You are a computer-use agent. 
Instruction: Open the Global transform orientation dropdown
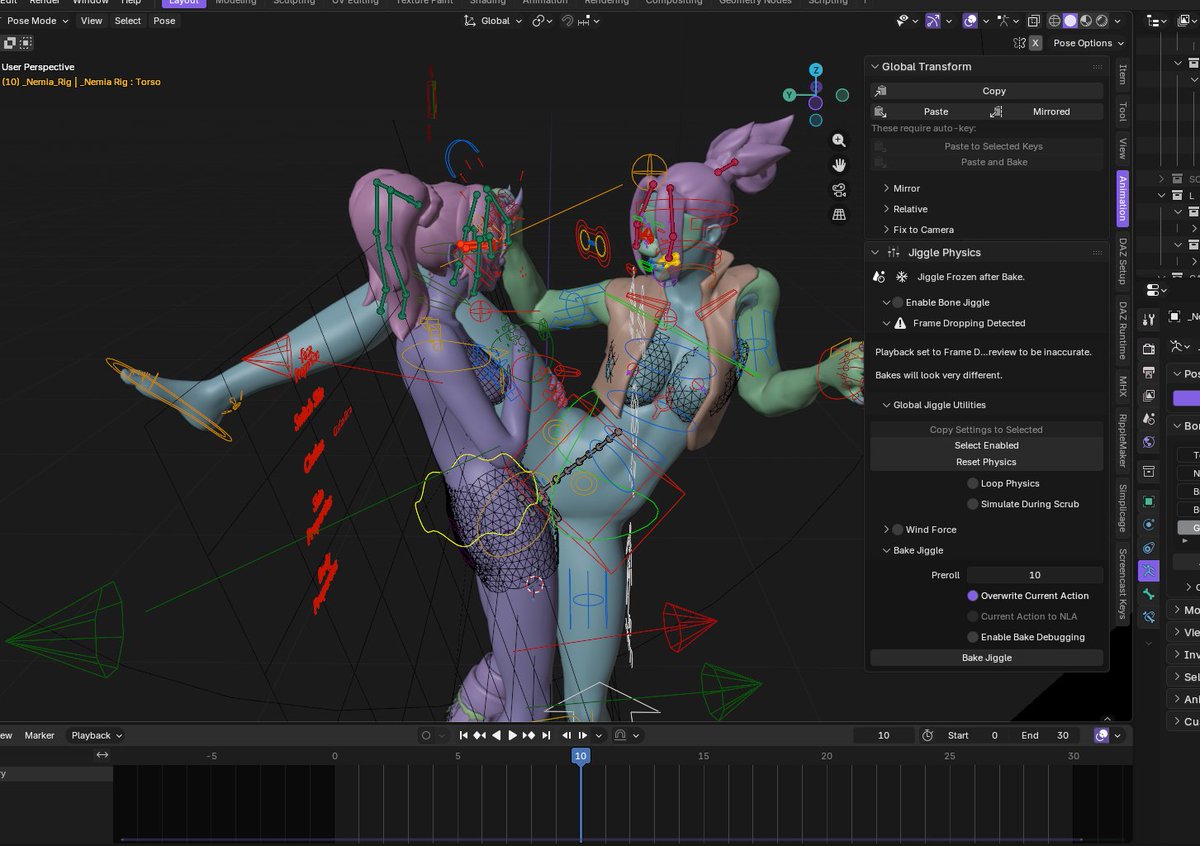point(493,20)
